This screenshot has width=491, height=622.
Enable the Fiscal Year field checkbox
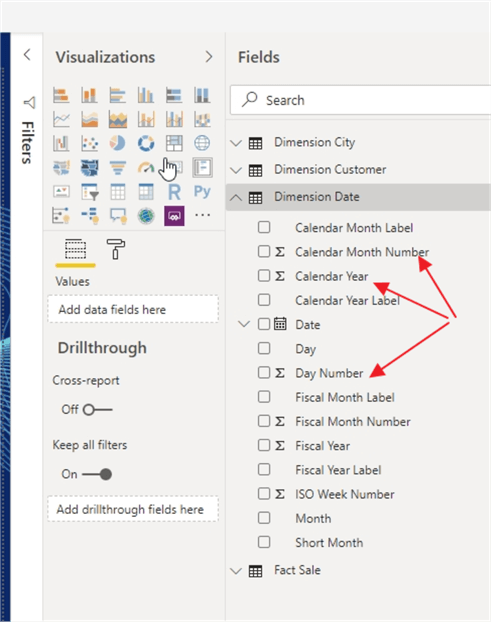264,445
